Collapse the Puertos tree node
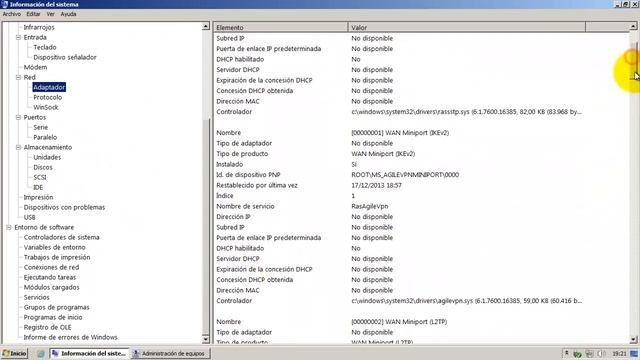Viewport: 640px width, 360px height. tap(18, 117)
